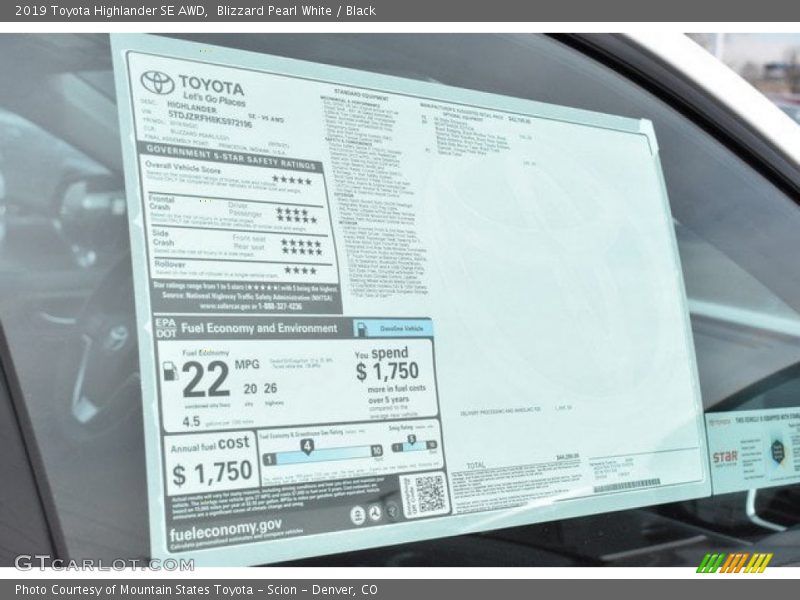Click the smog rating marker '5'
Screen dimensions: 800x600
tap(411, 439)
